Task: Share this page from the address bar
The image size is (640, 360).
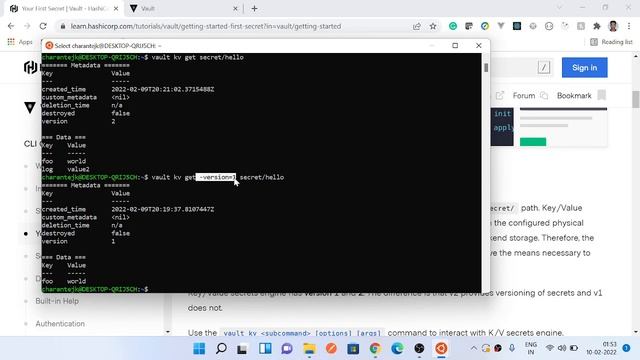Action: (x=417, y=26)
